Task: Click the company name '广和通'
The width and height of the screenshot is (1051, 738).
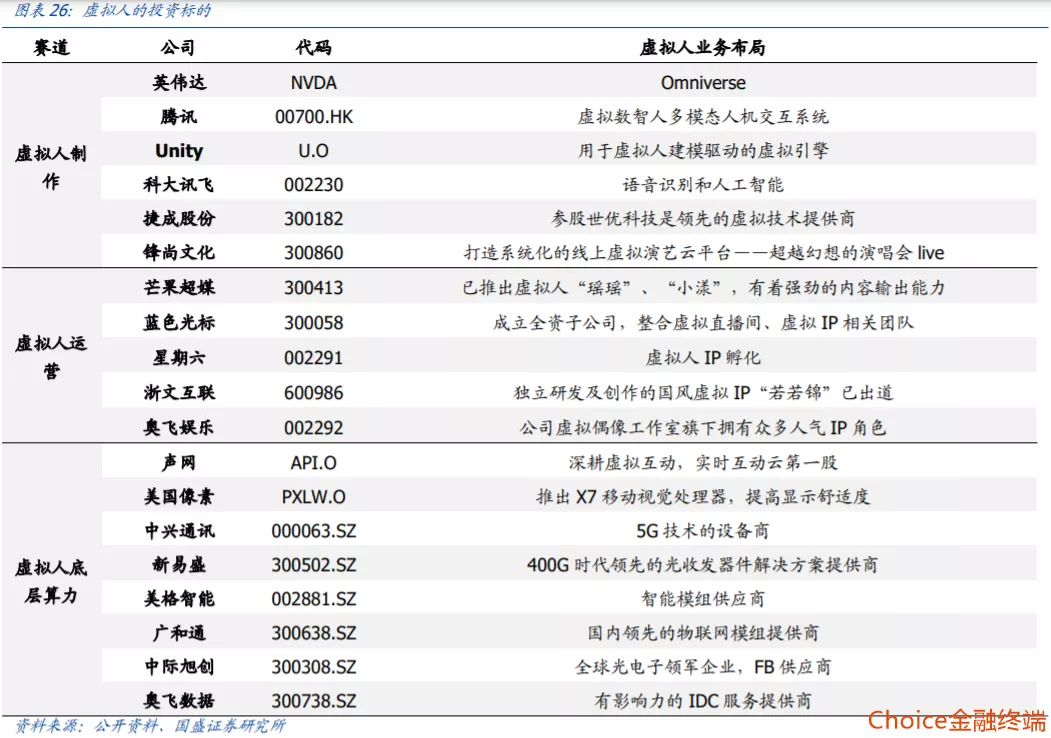Action: (179, 633)
